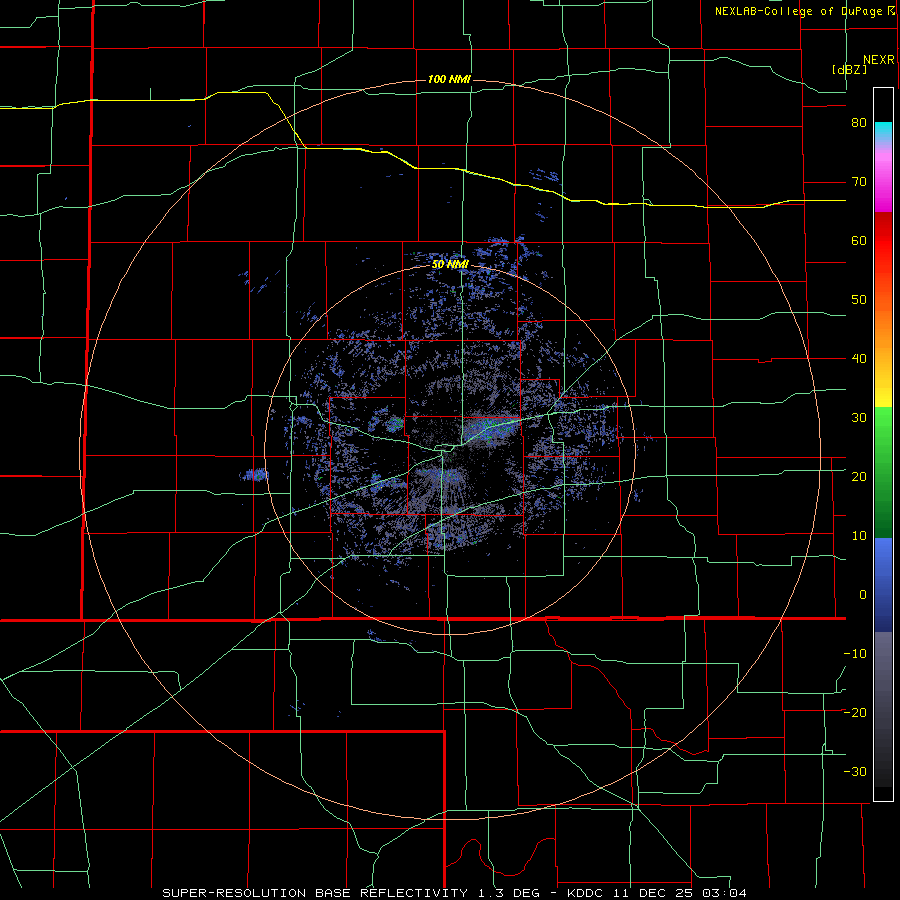900x900 pixels.
Task: Click the 70 value on the dBZ scale
Action: point(859,182)
